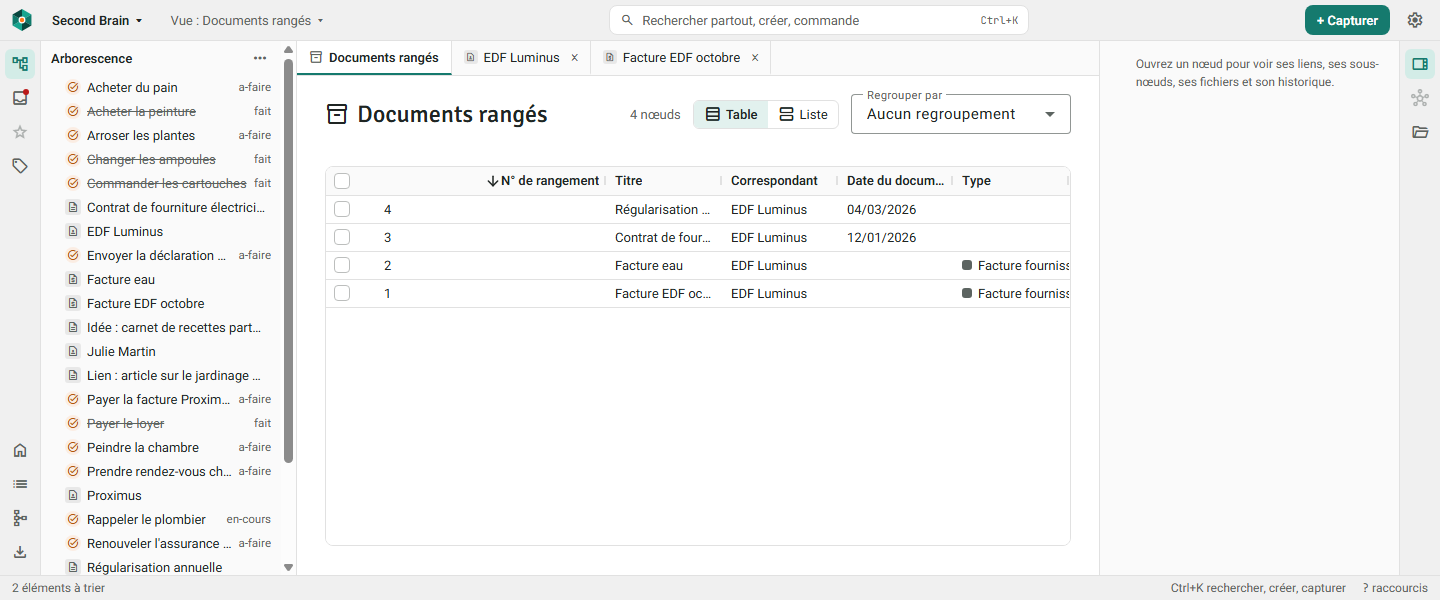The image size is (1440, 600).
Task: Check the row checkbox for Facture EDF octobre
Action: pyautogui.click(x=342, y=293)
